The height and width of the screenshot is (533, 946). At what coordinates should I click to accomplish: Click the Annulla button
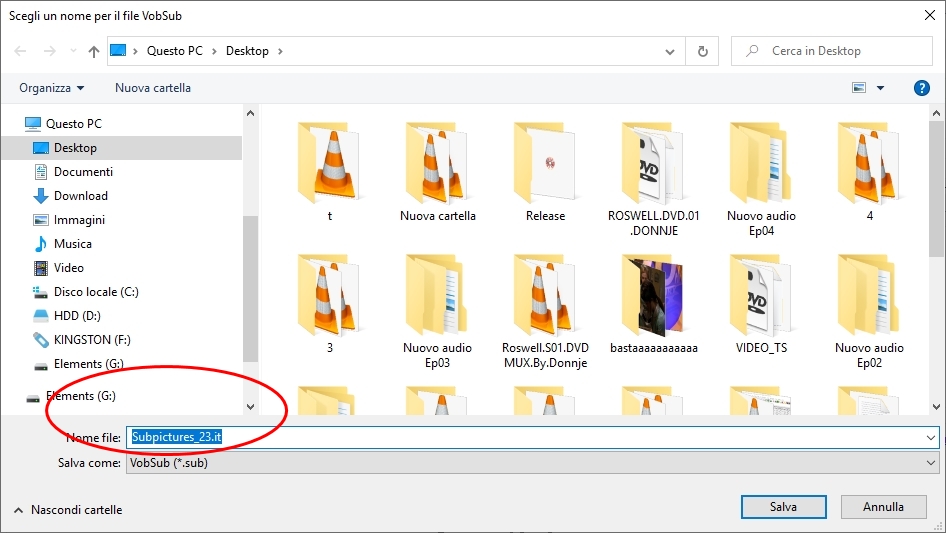pos(883,507)
